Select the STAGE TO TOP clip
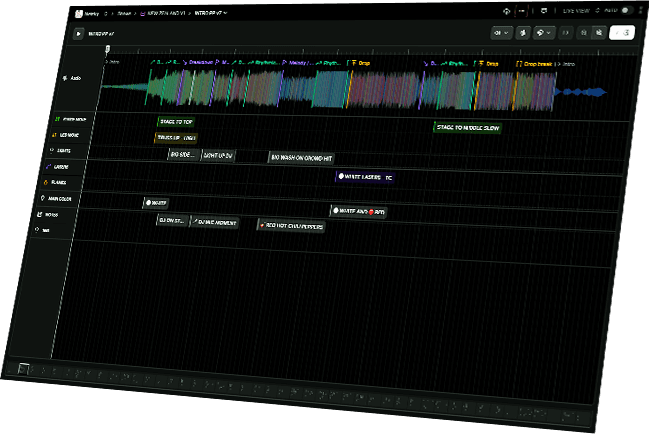The width and height of the screenshot is (649, 434). 176,121
